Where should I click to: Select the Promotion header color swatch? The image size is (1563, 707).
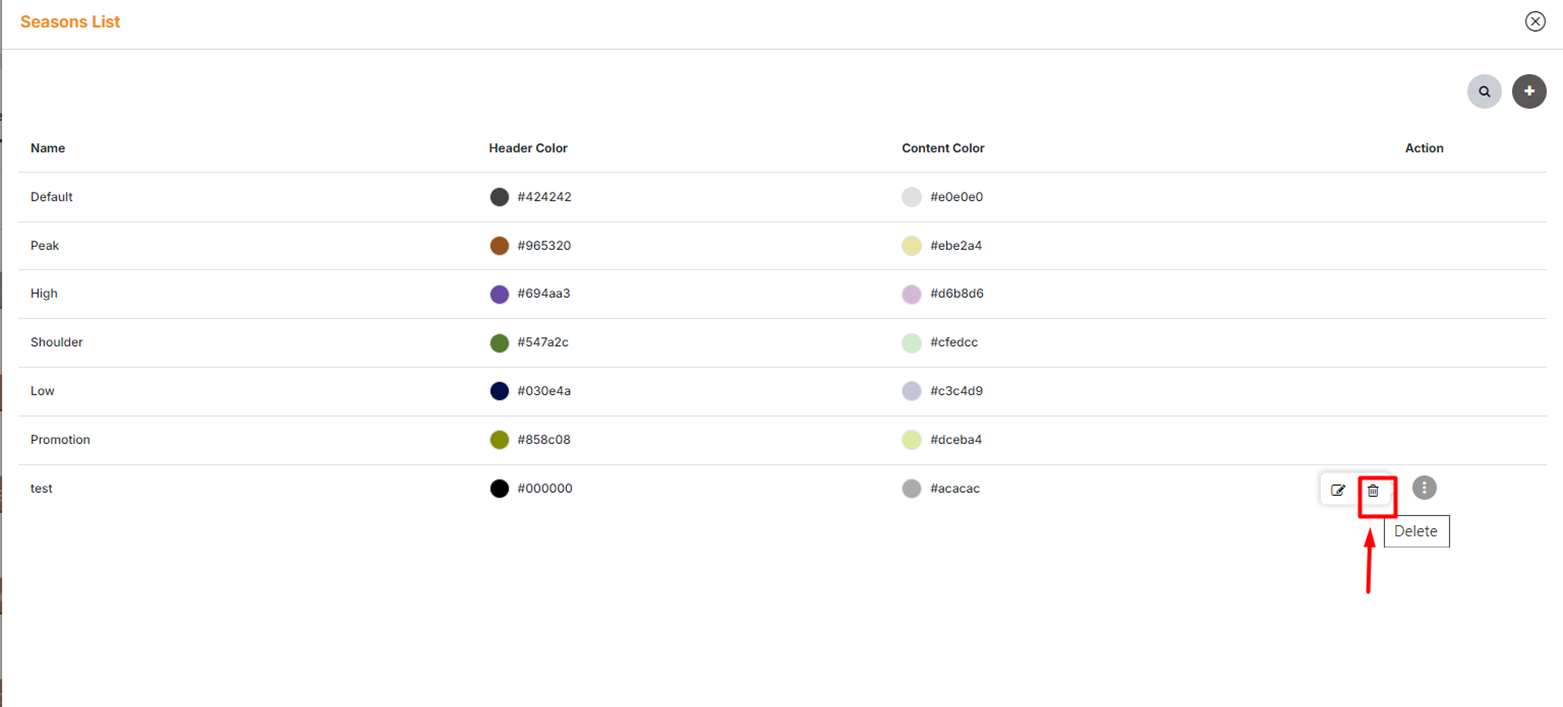coord(499,440)
